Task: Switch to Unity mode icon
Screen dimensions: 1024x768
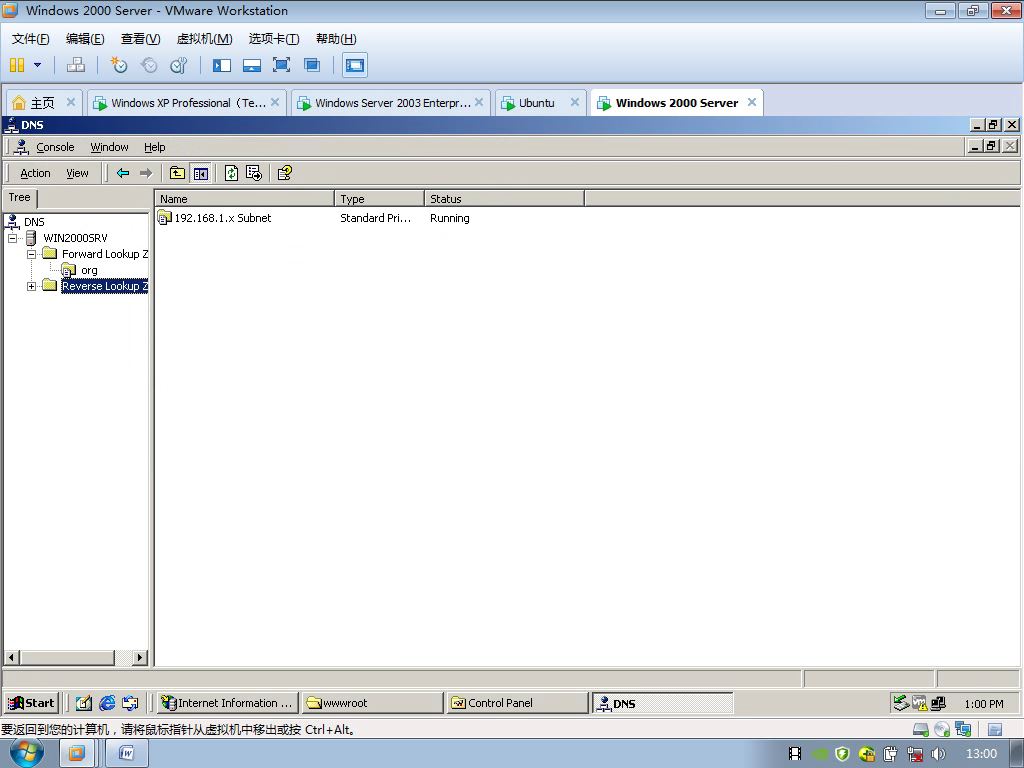Action: 312,65
